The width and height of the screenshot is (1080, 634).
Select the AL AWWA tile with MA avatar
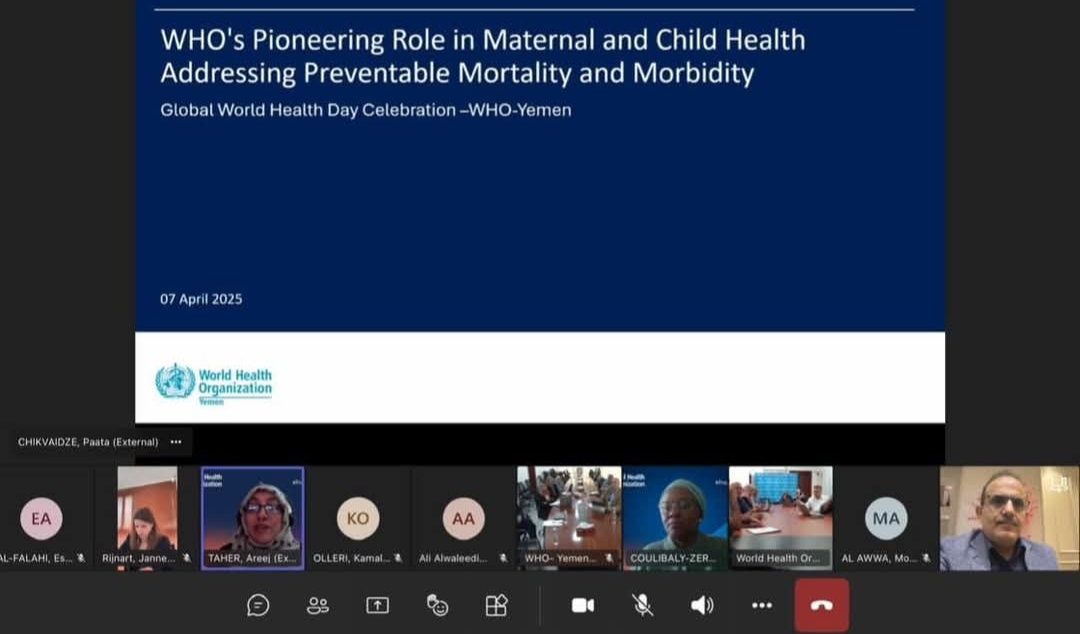pyautogui.click(x=886, y=518)
